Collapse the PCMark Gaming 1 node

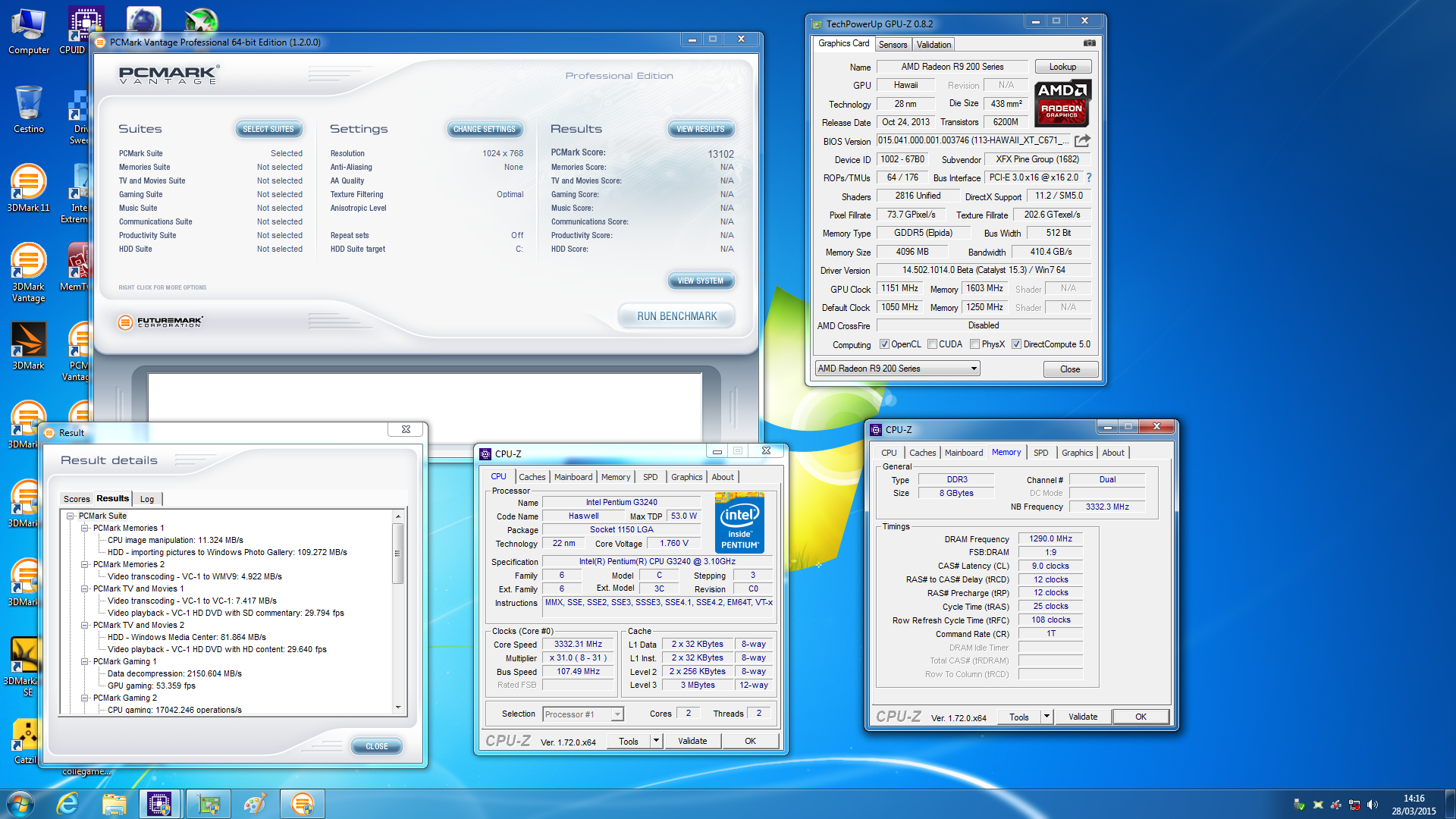click(85, 661)
